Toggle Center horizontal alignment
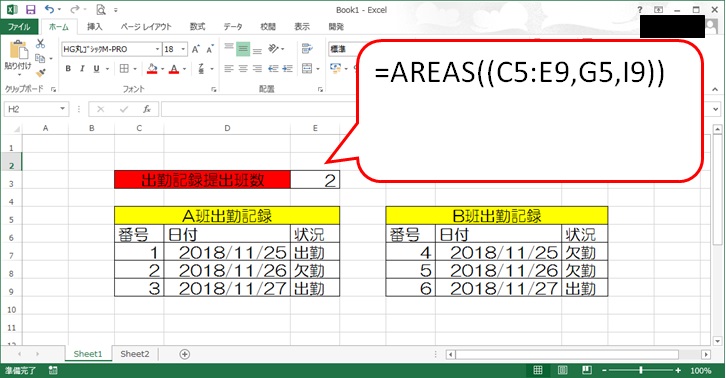 (x=243, y=69)
